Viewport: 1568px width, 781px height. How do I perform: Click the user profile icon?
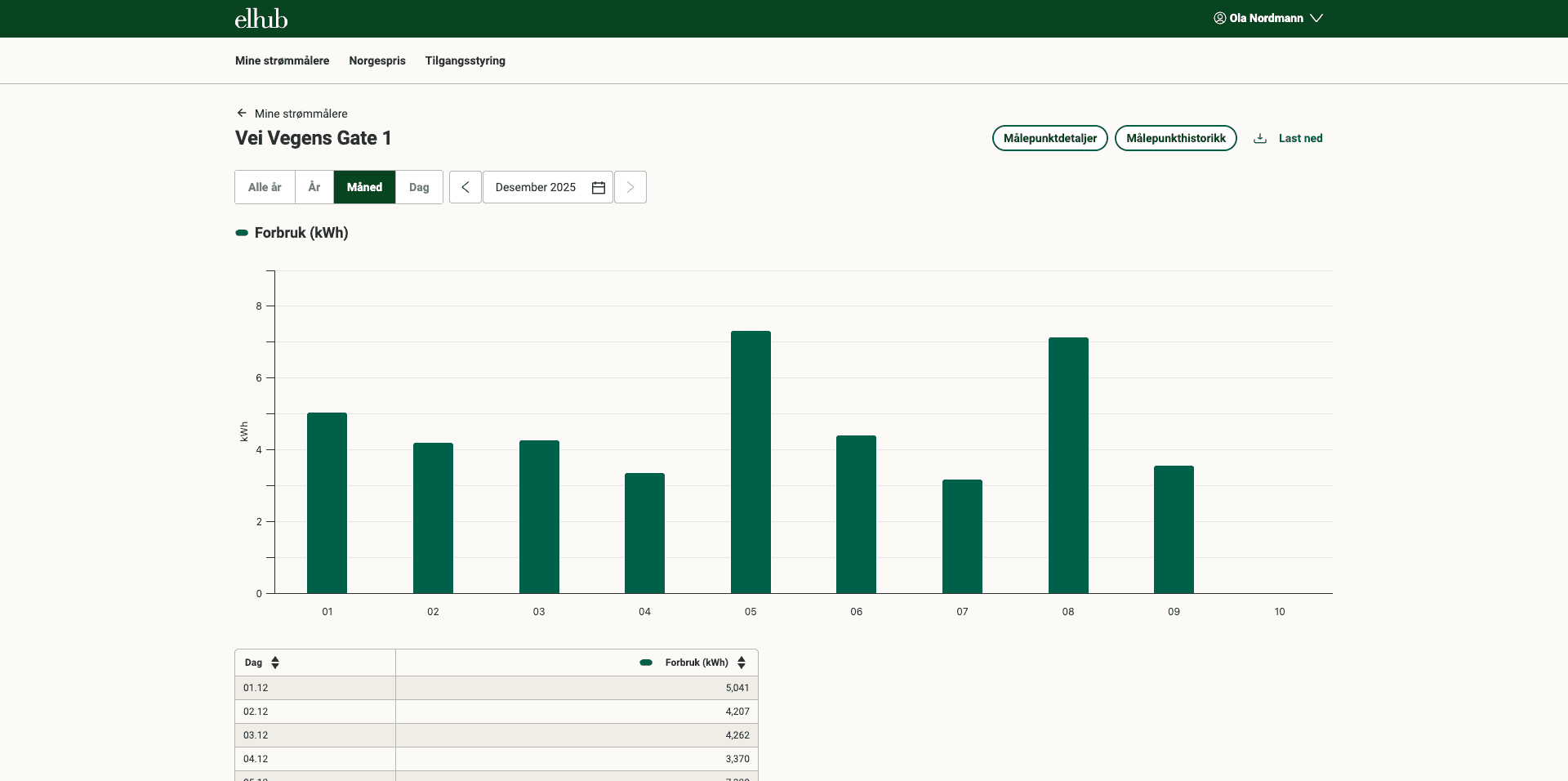pyautogui.click(x=1219, y=18)
